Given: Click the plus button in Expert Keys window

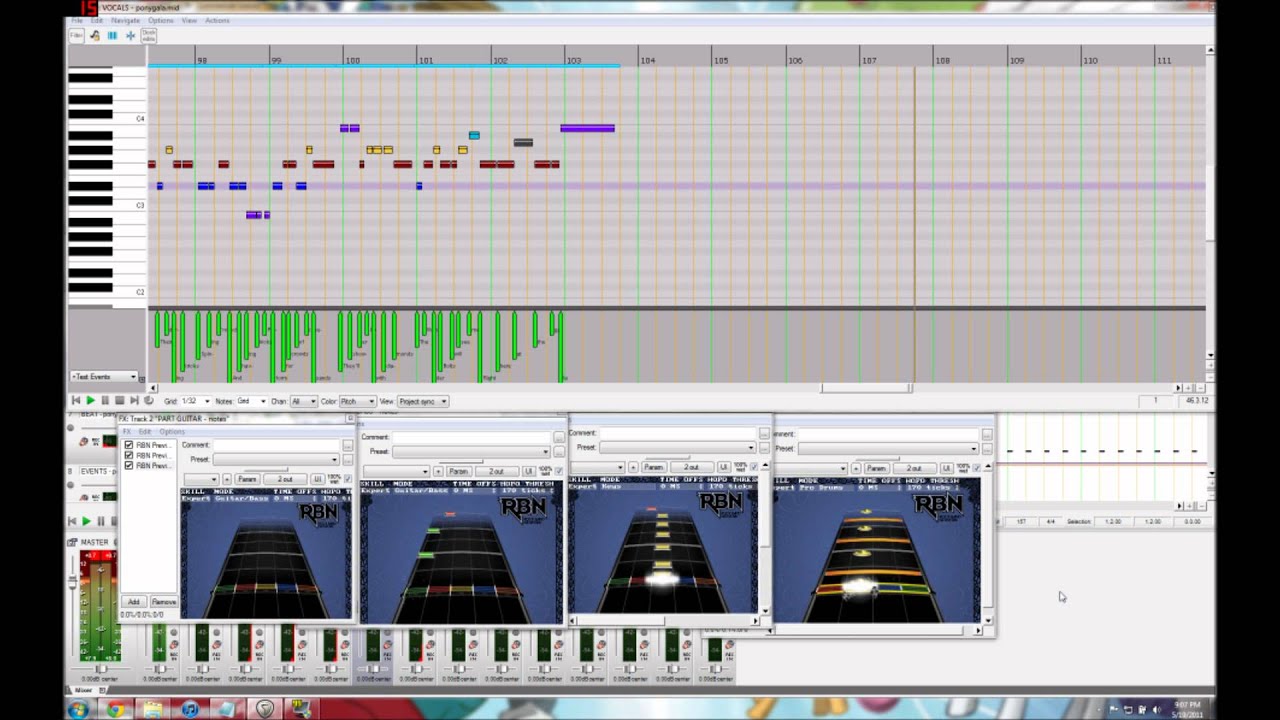Looking at the screenshot, I should coord(633,467).
